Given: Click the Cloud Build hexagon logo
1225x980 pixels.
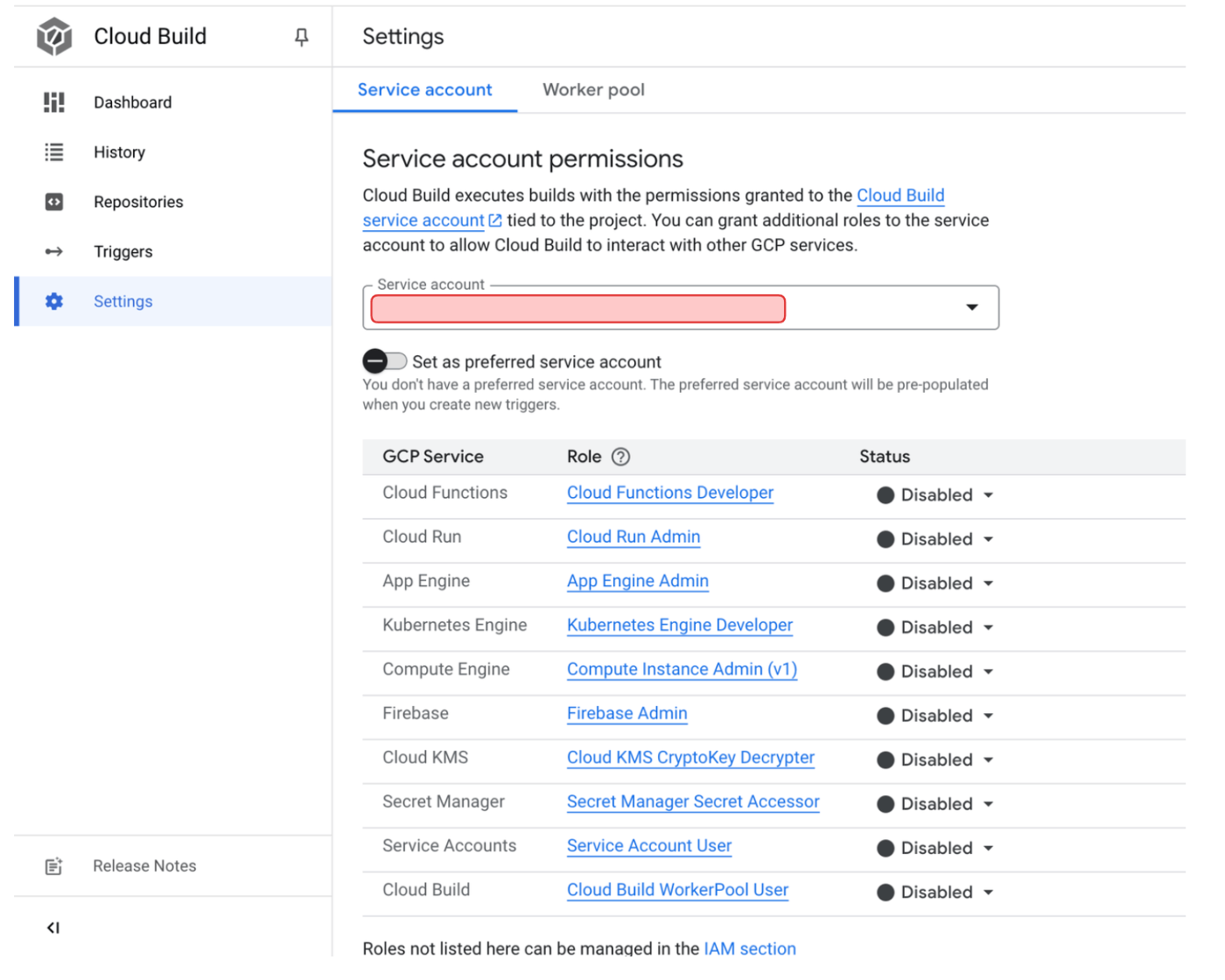Looking at the screenshot, I should pyautogui.click(x=54, y=37).
